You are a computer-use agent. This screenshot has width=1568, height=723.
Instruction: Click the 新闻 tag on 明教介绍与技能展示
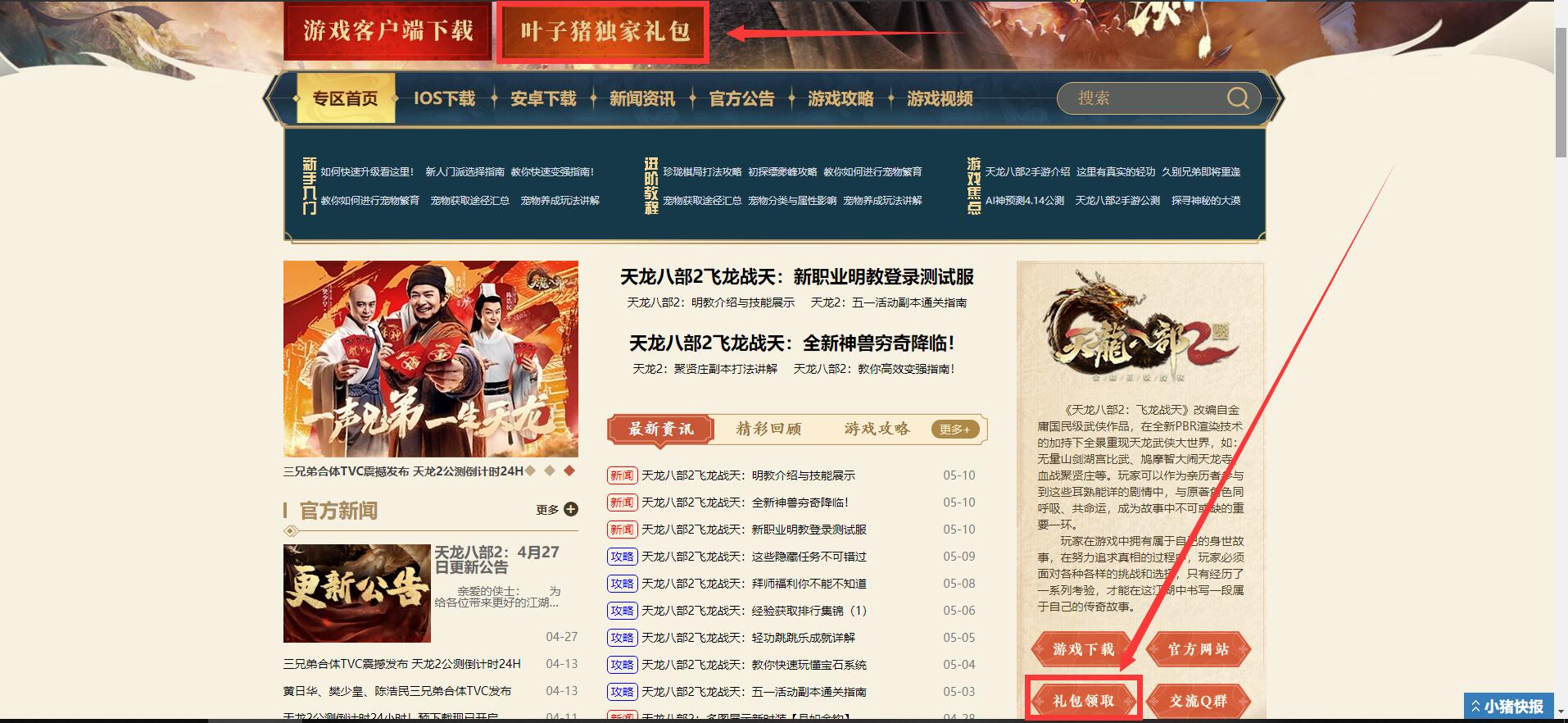622,475
